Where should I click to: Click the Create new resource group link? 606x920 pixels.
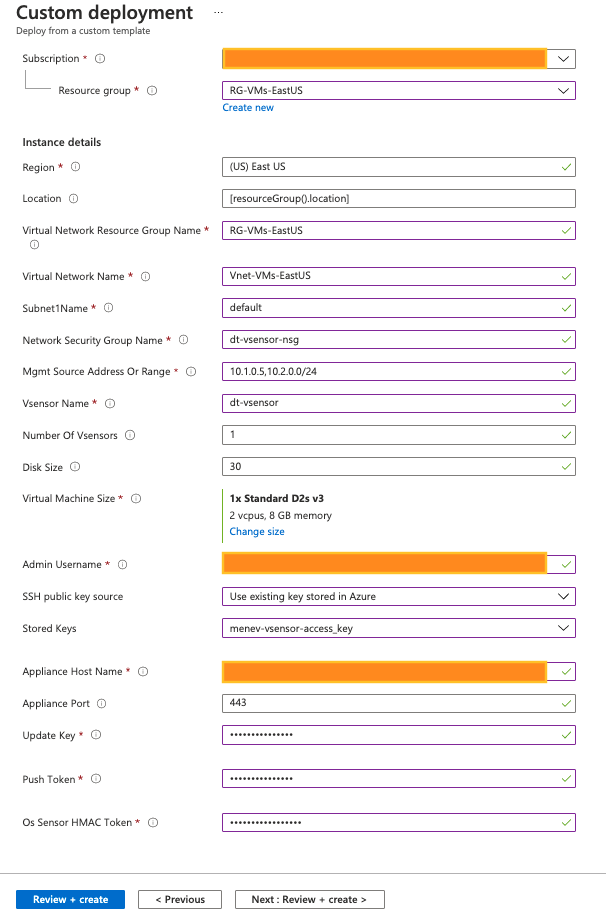coord(248,107)
